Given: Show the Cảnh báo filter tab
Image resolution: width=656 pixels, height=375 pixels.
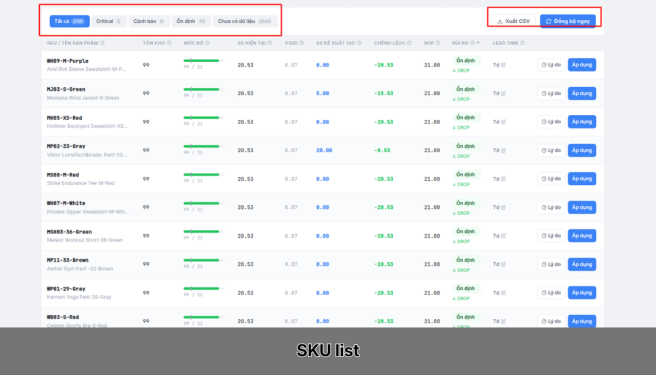Looking at the screenshot, I should click(149, 21).
